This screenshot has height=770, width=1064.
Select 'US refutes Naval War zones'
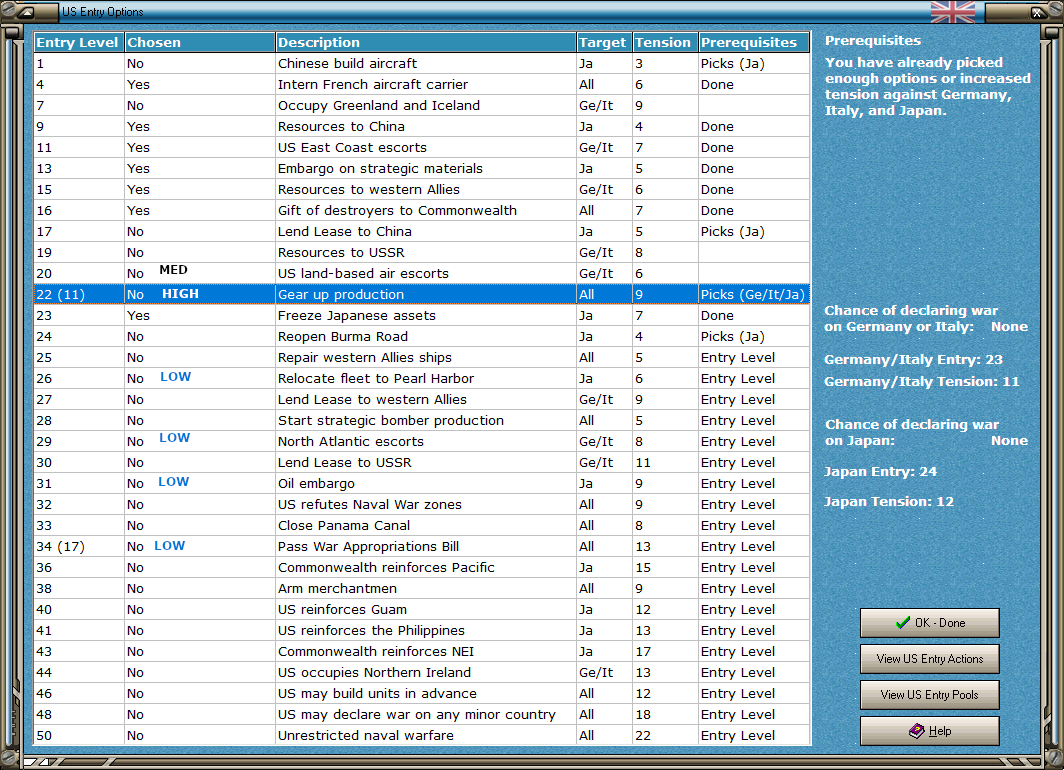pos(422,505)
